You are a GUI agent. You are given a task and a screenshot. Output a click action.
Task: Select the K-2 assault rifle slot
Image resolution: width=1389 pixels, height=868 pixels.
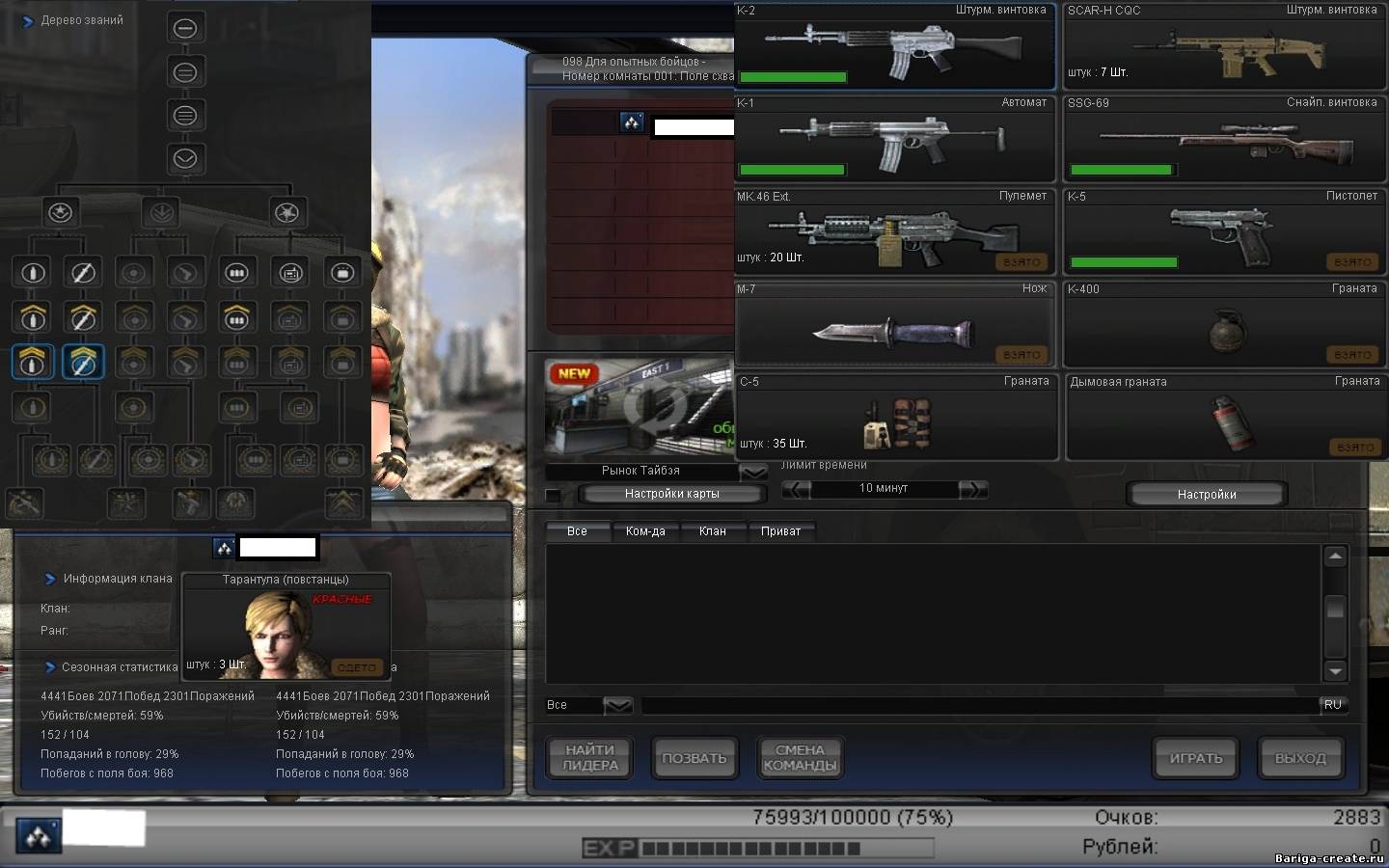click(893, 46)
